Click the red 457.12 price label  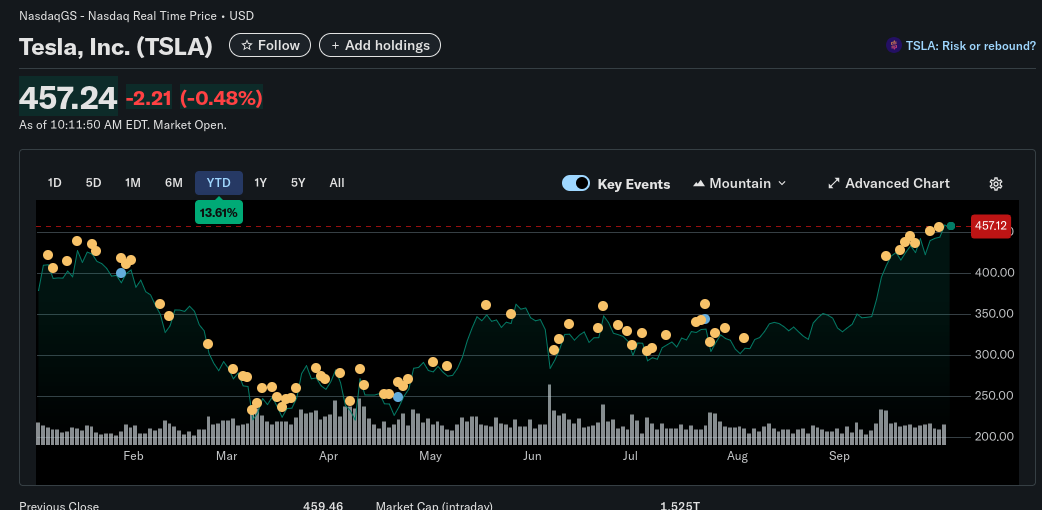(x=990, y=226)
